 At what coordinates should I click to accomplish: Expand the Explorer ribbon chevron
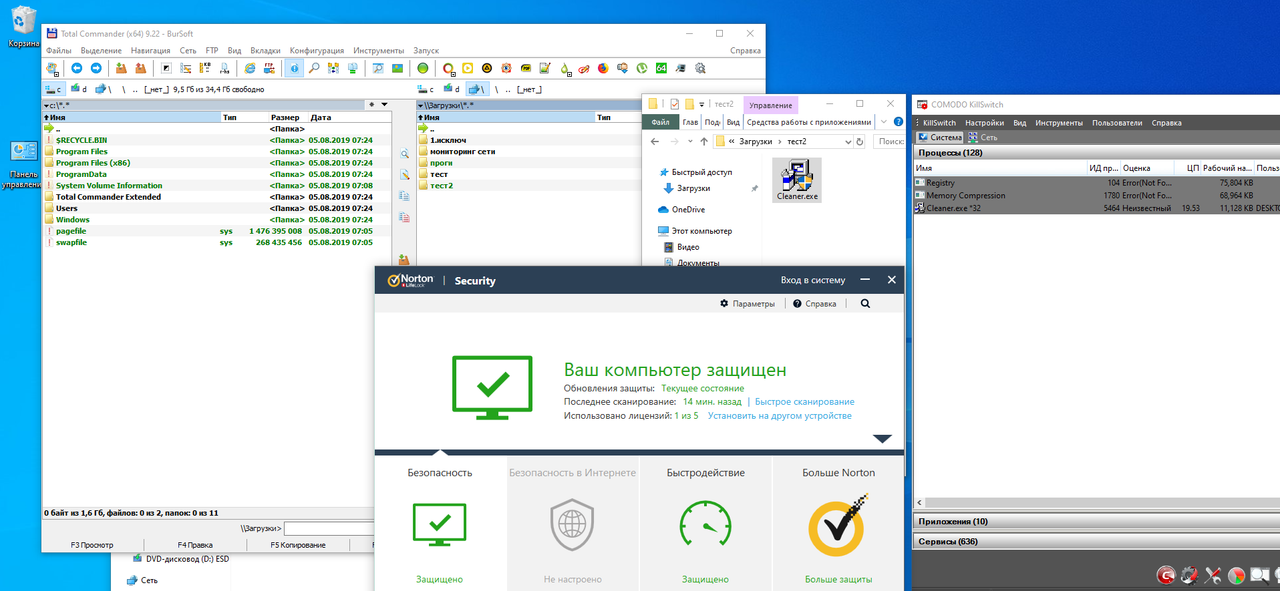pos(884,122)
